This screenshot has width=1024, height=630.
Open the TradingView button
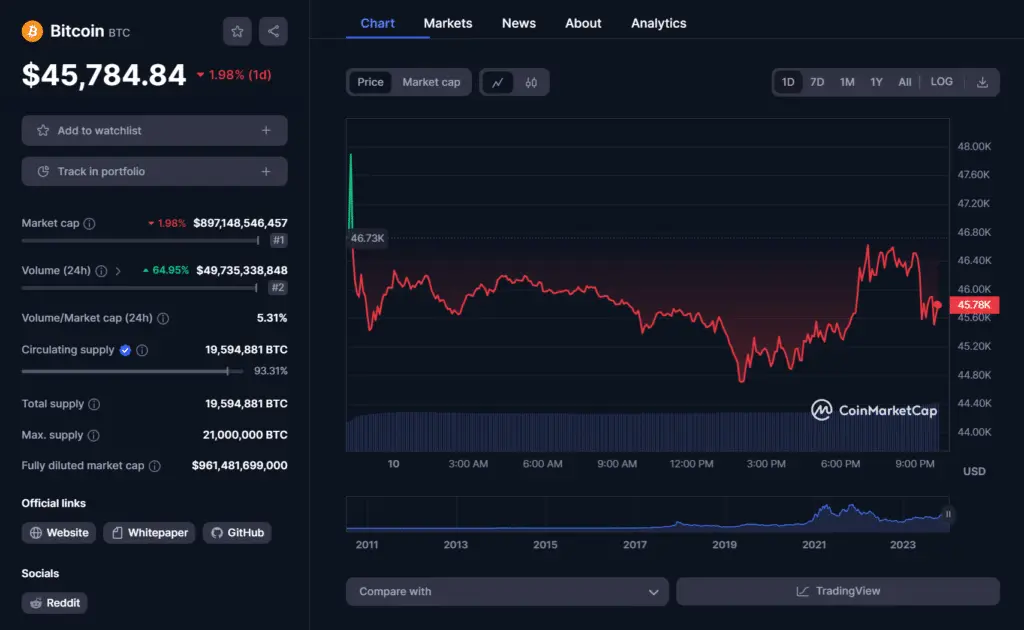pyautogui.click(x=838, y=592)
